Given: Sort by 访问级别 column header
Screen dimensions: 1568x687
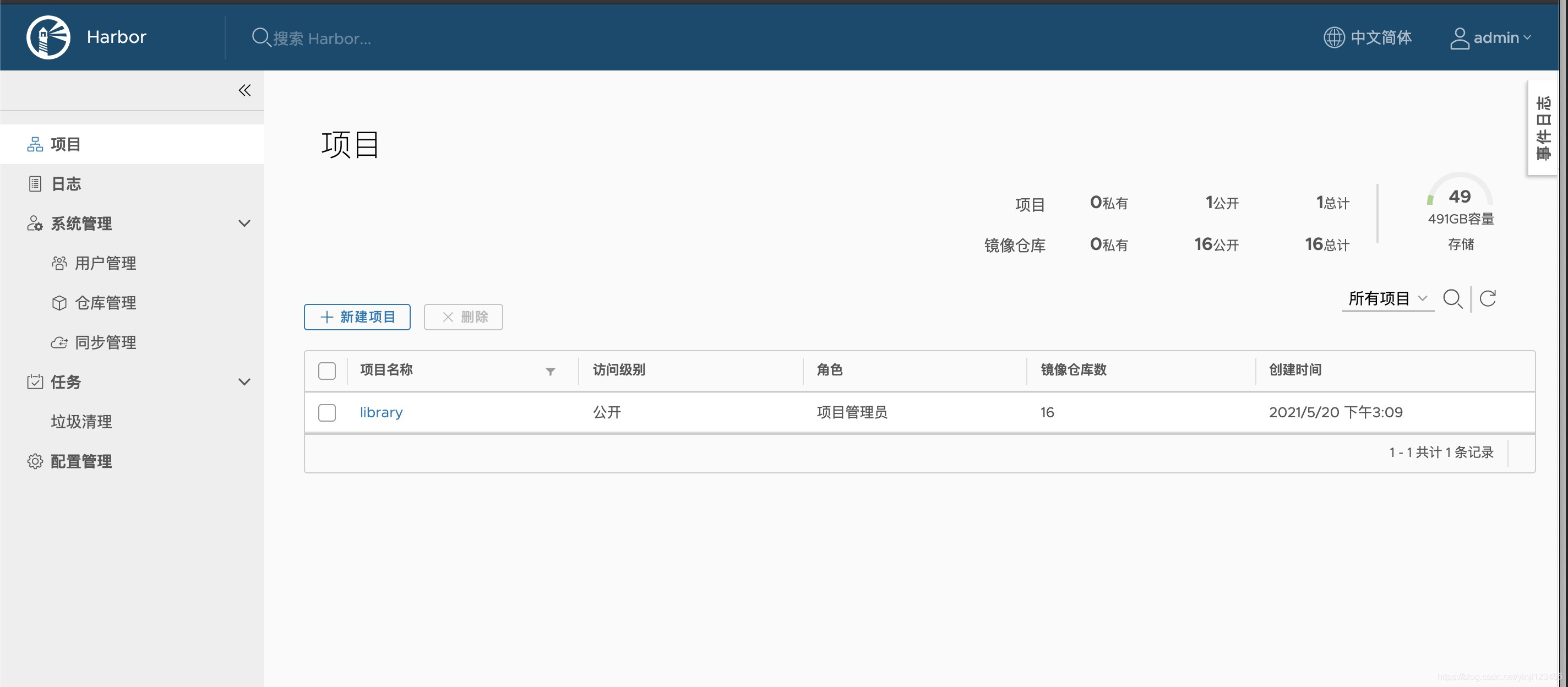Looking at the screenshot, I should (619, 370).
